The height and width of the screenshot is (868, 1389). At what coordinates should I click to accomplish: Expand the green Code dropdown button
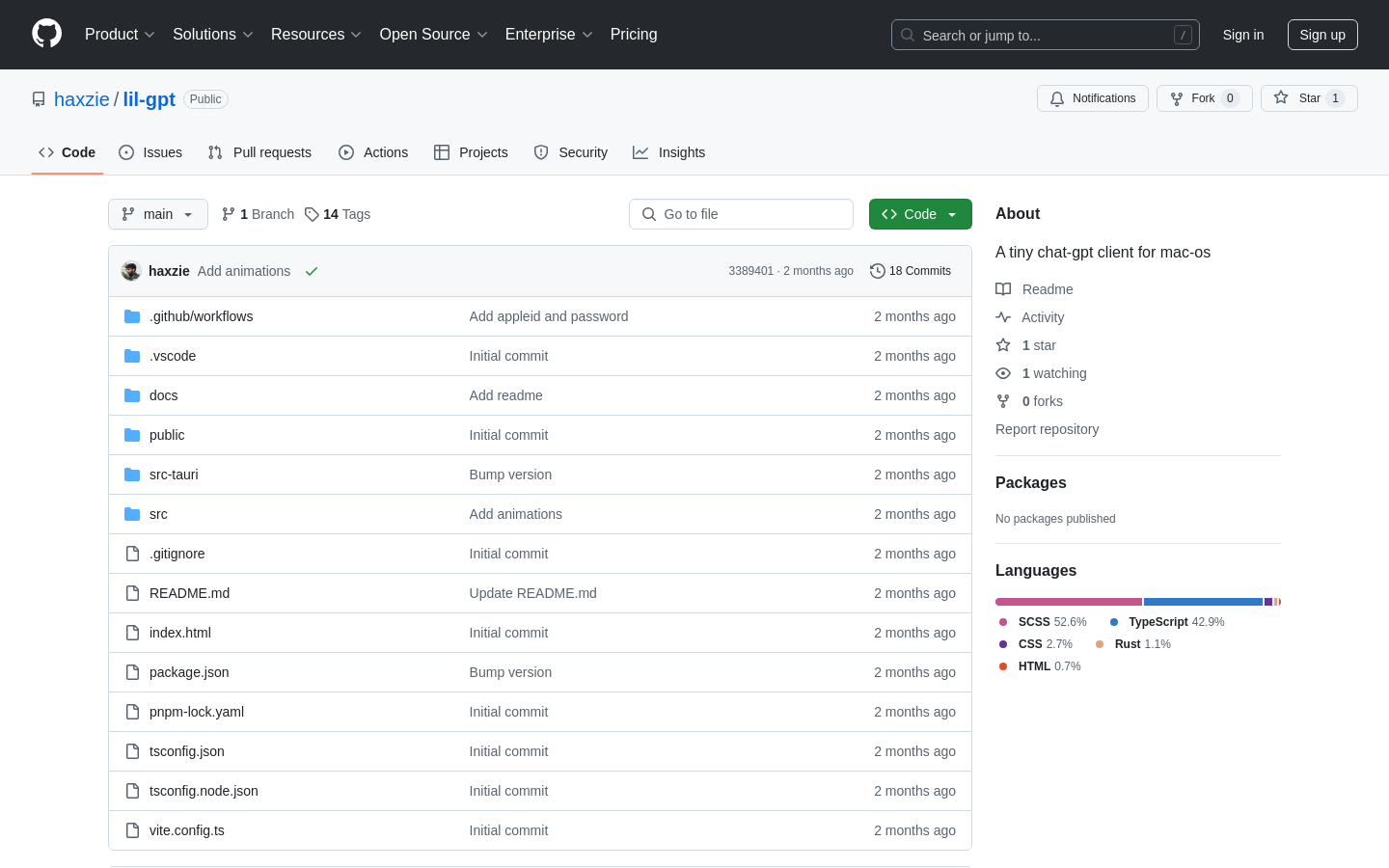920,214
